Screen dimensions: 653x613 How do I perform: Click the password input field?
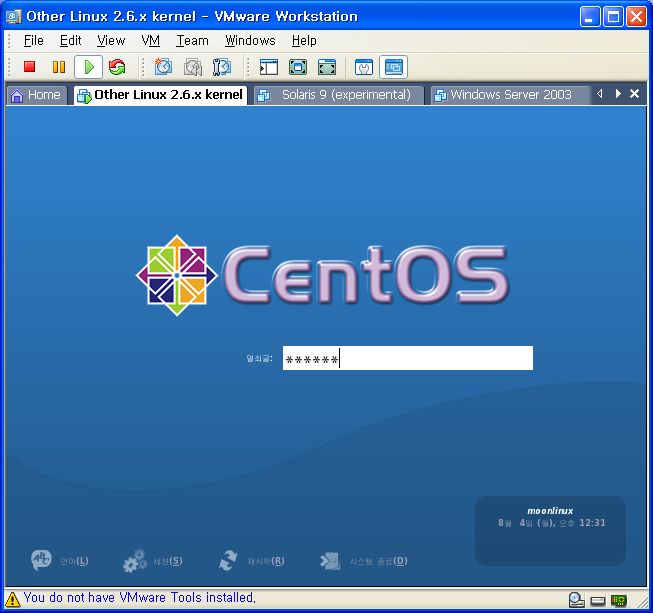coord(407,359)
